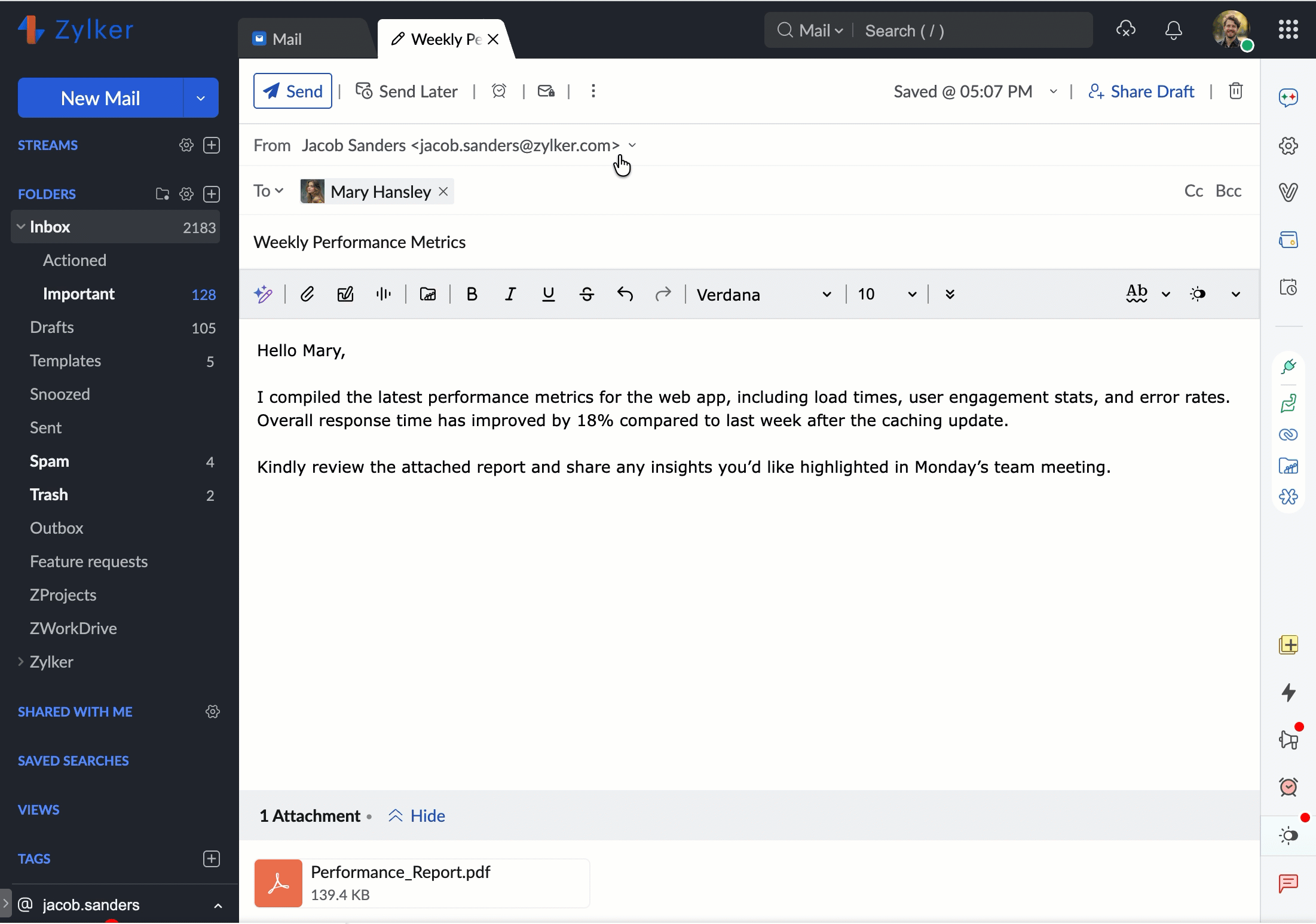Open the From address dropdown arrow
This screenshot has width=1316, height=924.
point(632,145)
